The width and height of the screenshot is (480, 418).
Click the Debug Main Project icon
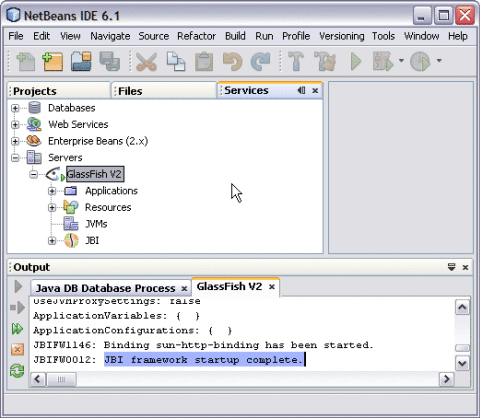(383, 61)
